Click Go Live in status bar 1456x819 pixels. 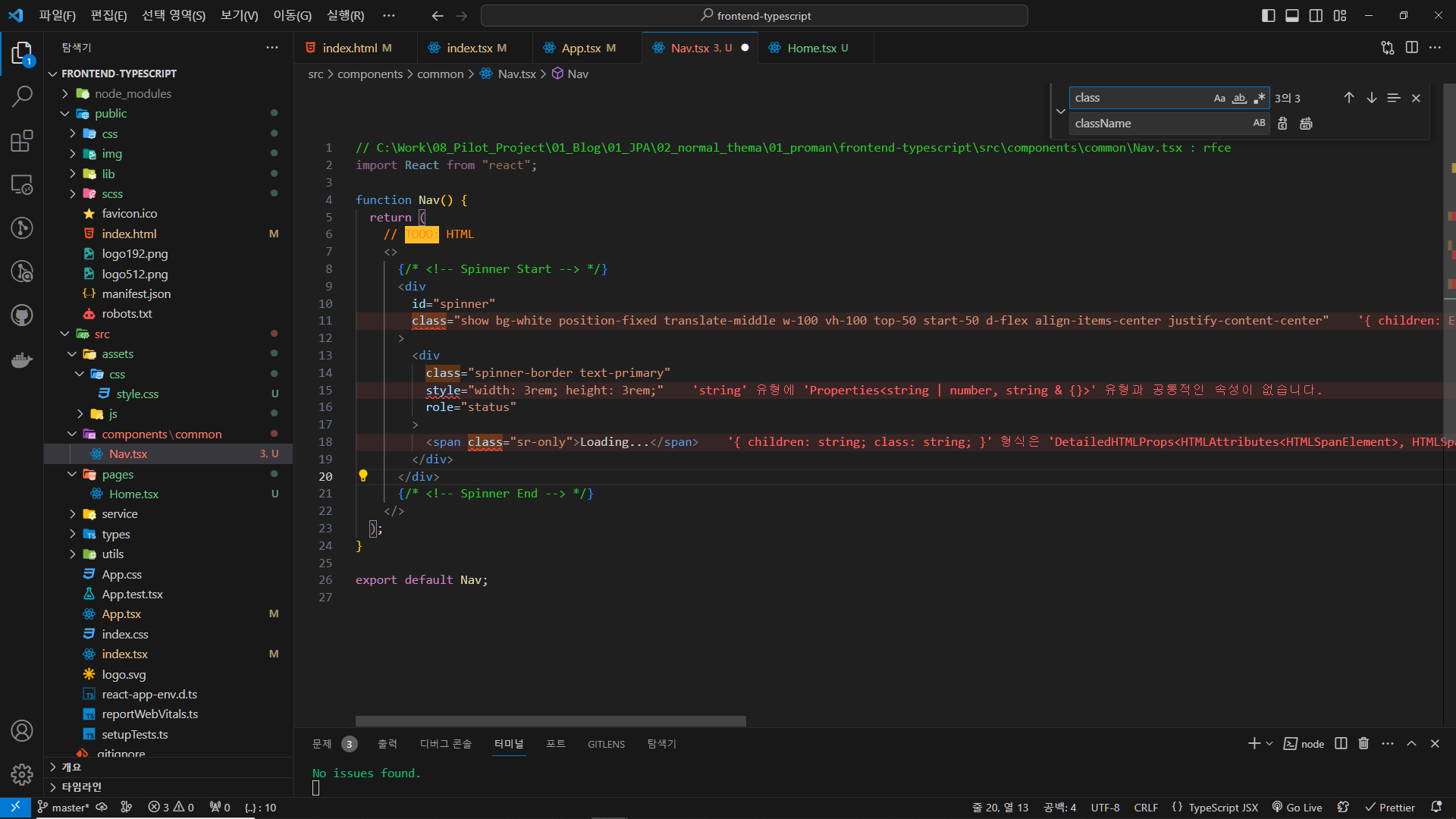[1297, 808]
